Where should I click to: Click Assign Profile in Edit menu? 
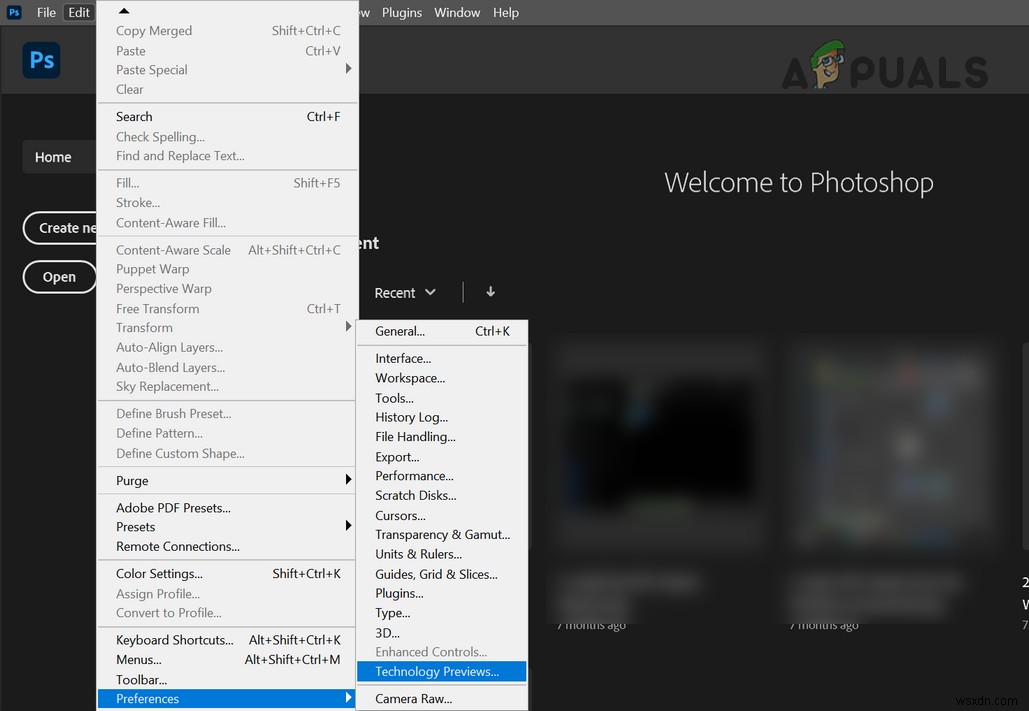[226, 593]
